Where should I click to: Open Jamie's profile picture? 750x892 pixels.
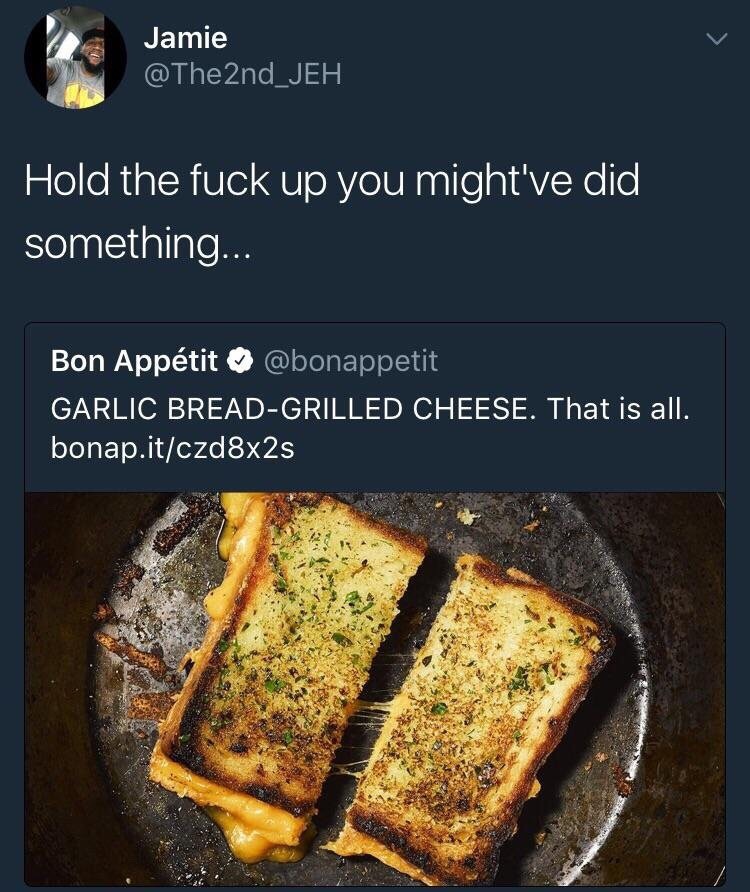[75, 57]
